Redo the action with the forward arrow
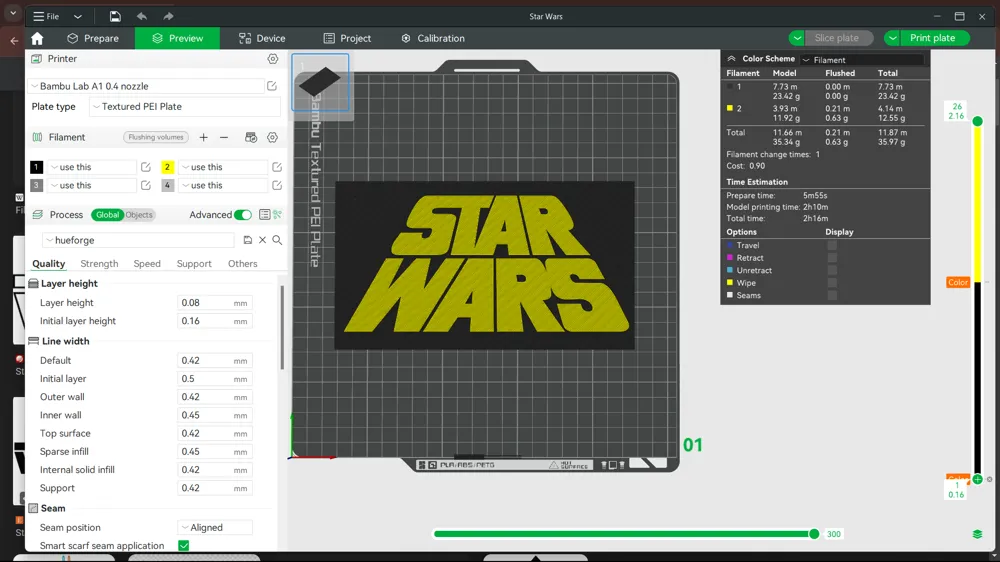The width and height of the screenshot is (1000, 562). click(168, 17)
